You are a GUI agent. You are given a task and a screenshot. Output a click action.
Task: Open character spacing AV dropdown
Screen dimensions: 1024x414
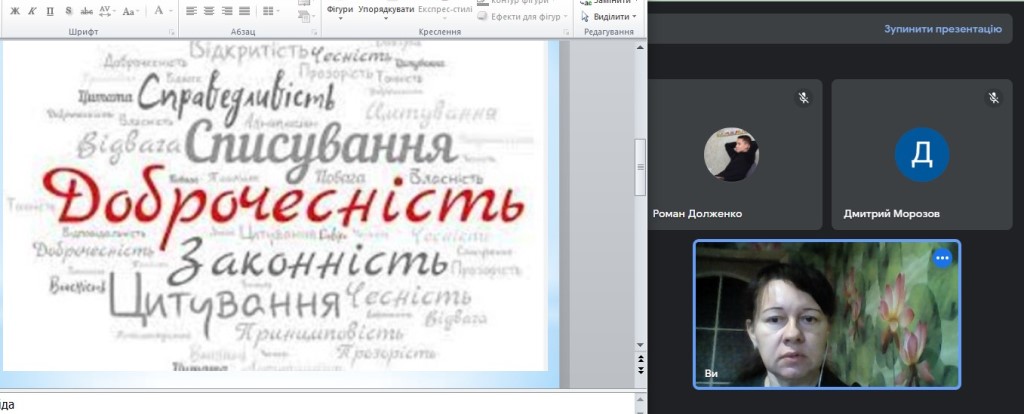(107, 11)
